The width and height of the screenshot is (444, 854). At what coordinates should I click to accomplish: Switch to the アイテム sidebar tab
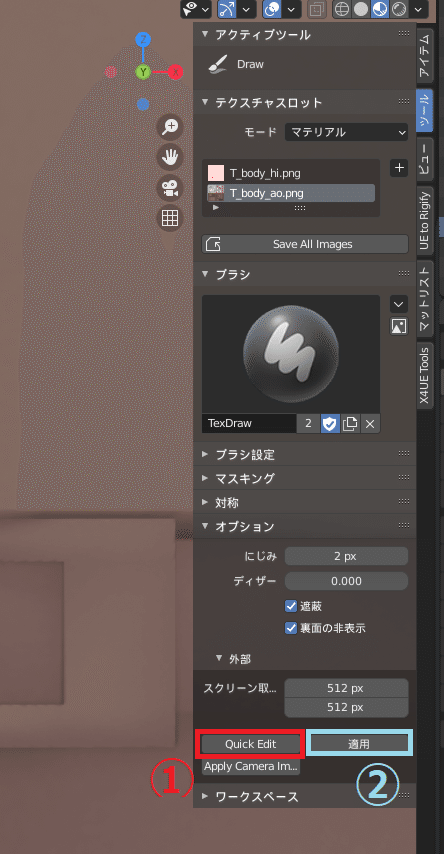click(x=425, y=54)
